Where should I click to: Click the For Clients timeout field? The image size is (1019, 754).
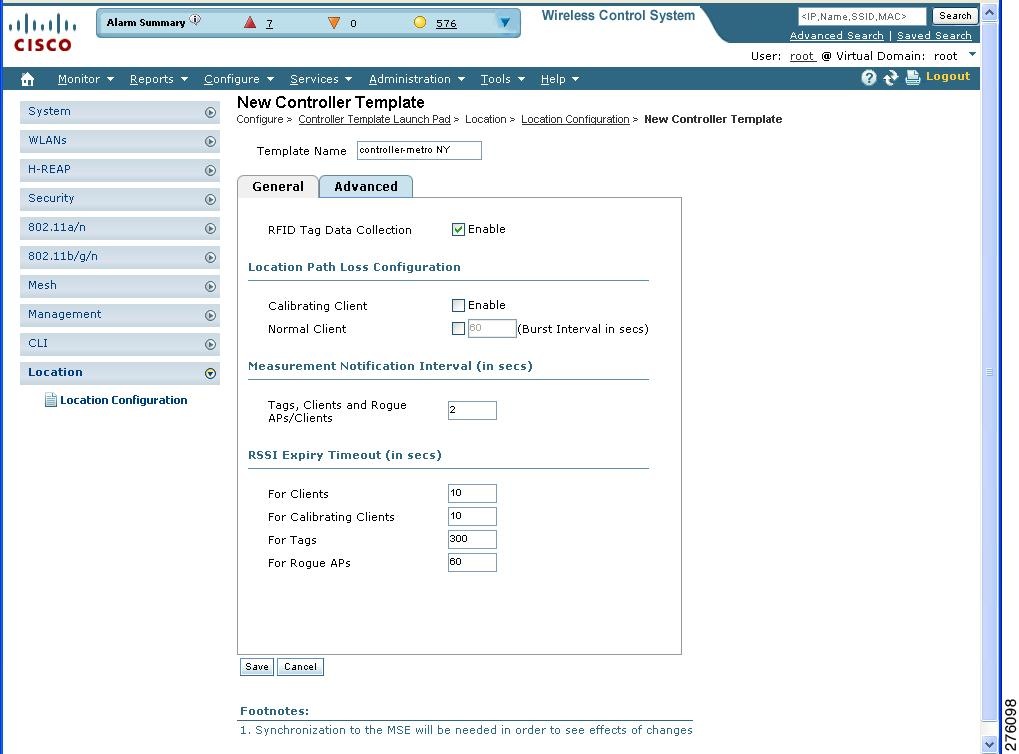pos(472,493)
